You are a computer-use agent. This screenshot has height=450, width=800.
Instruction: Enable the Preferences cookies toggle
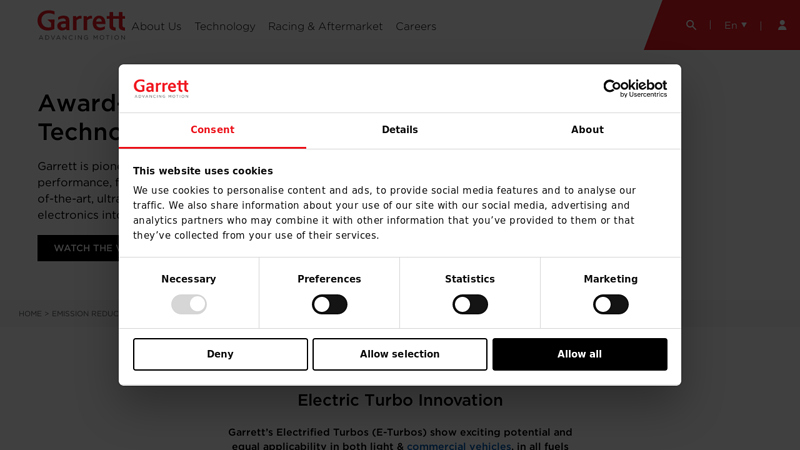coord(329,304)
